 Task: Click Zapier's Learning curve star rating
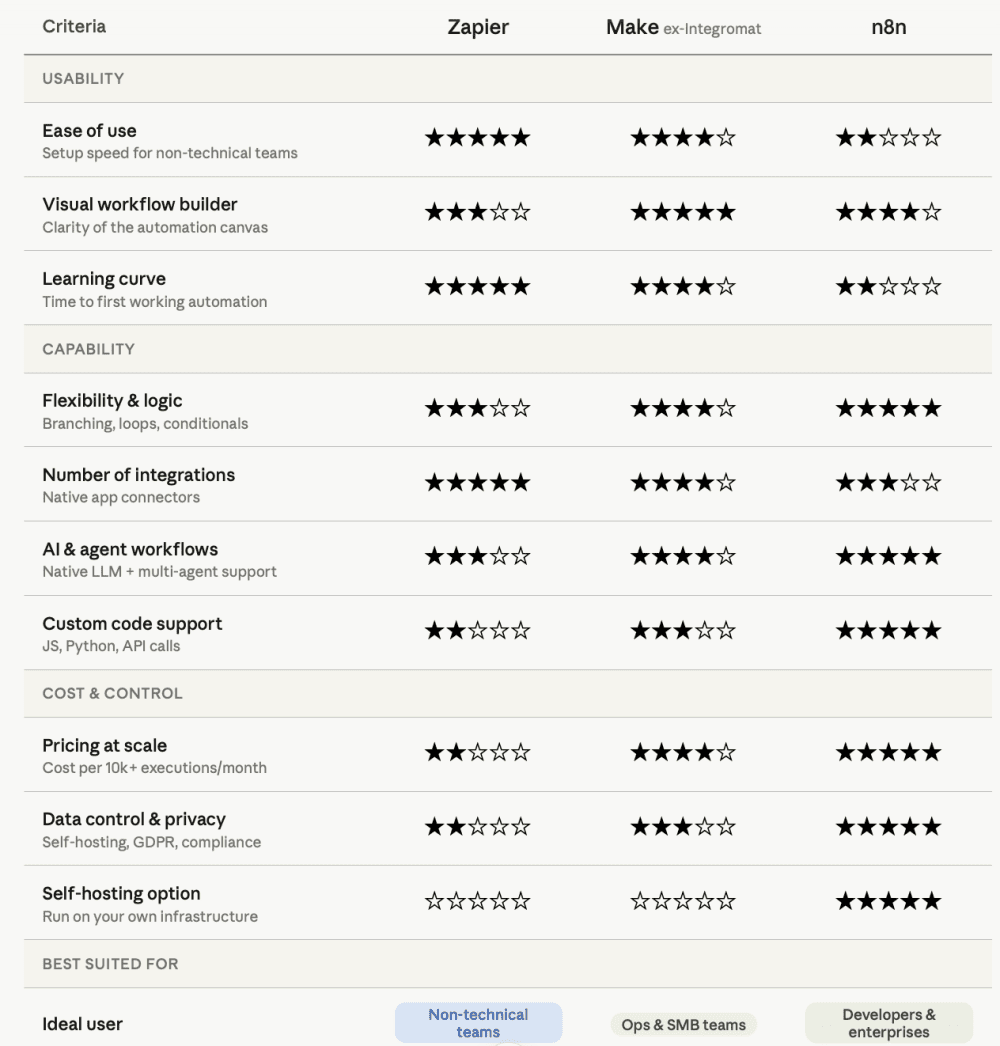(x=478, y=287)
